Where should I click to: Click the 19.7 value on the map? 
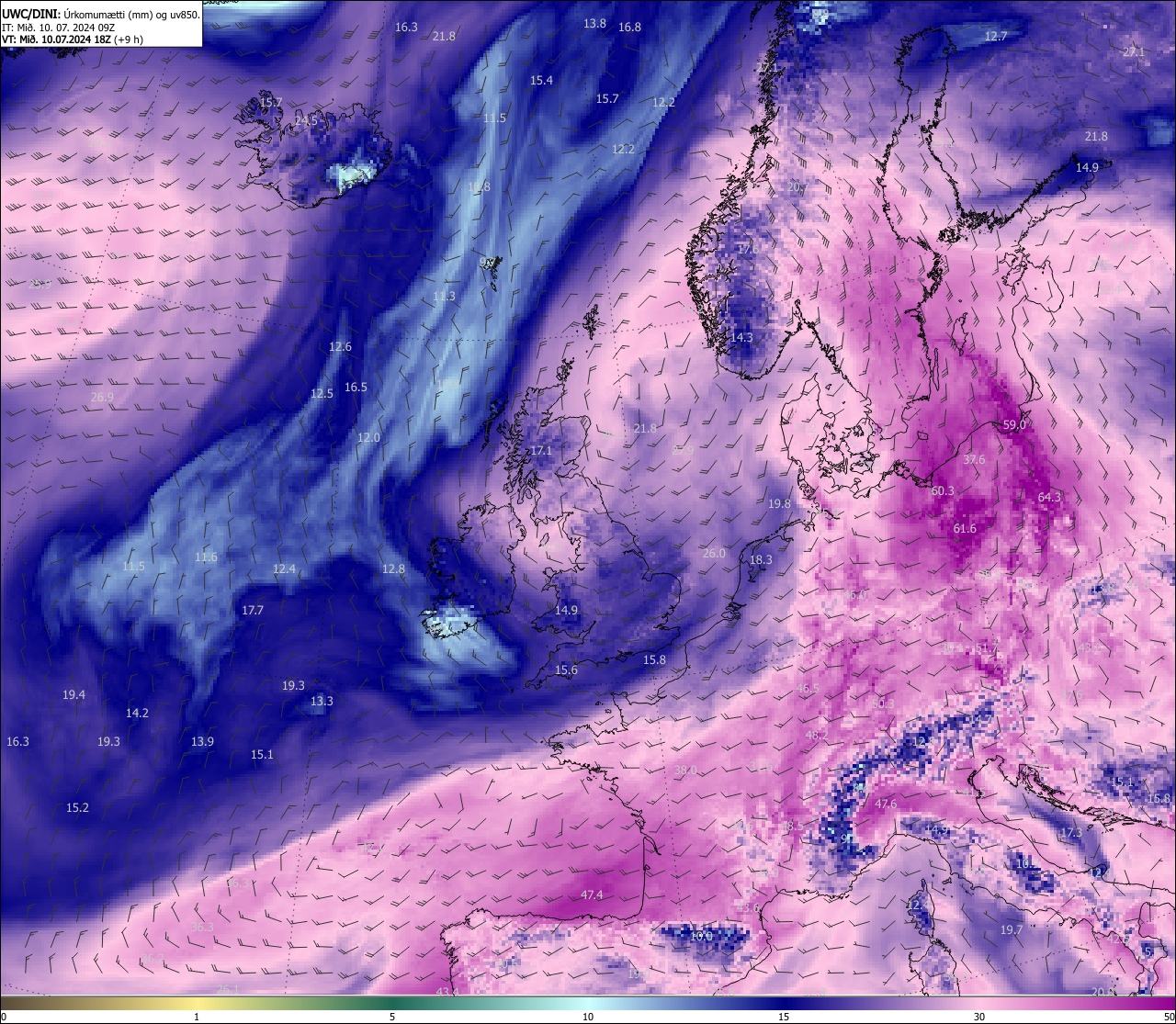(x=1011, y=930)
